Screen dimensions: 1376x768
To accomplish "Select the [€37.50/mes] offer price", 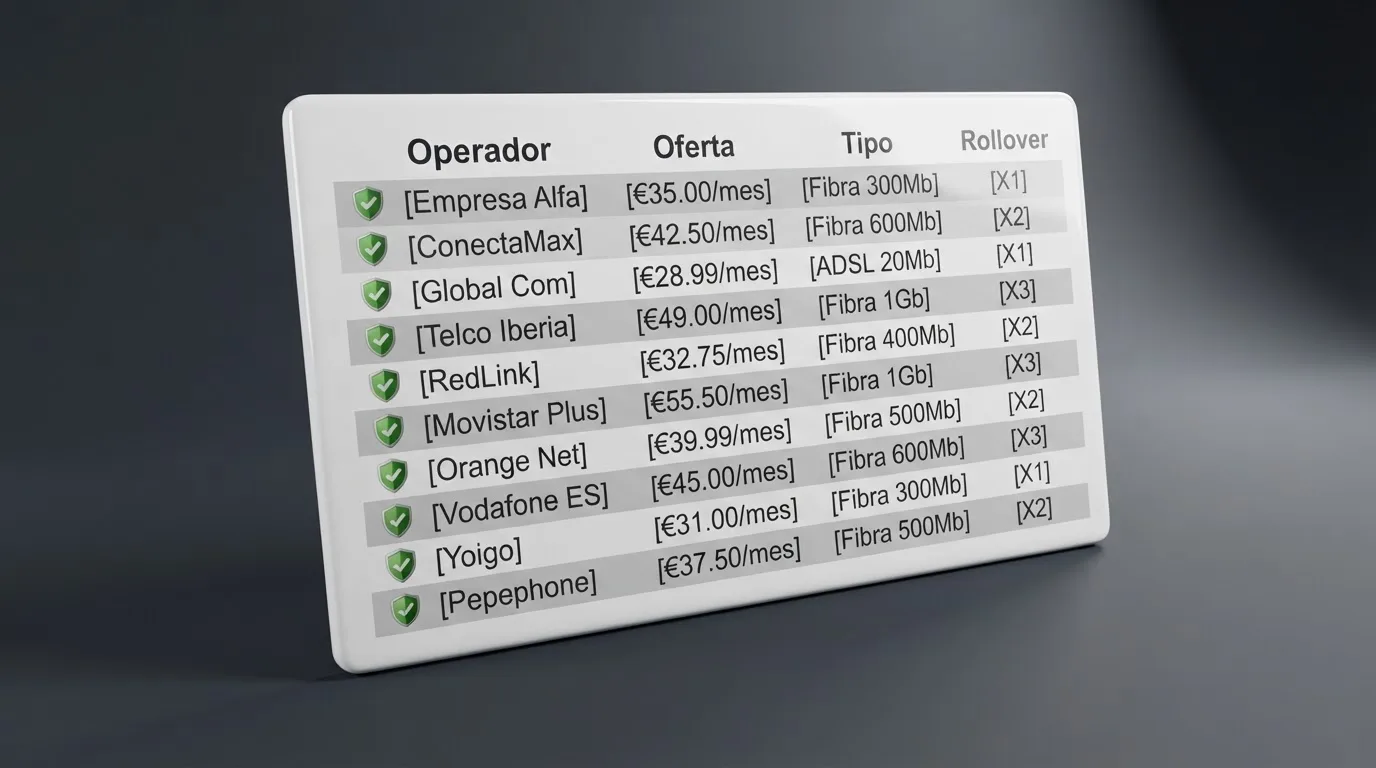I will click(x=730, y=561).
